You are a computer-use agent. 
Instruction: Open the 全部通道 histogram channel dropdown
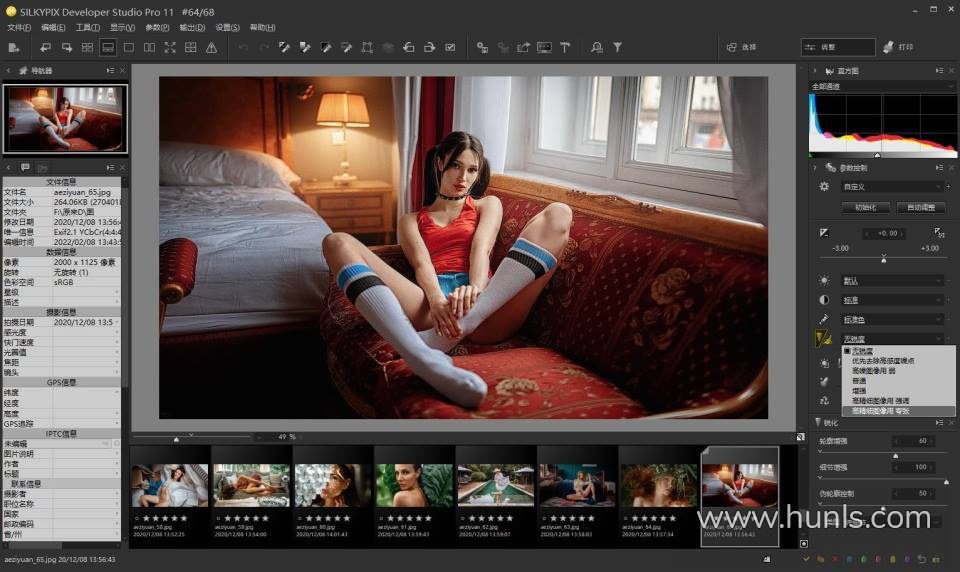[x=880, y=86]
